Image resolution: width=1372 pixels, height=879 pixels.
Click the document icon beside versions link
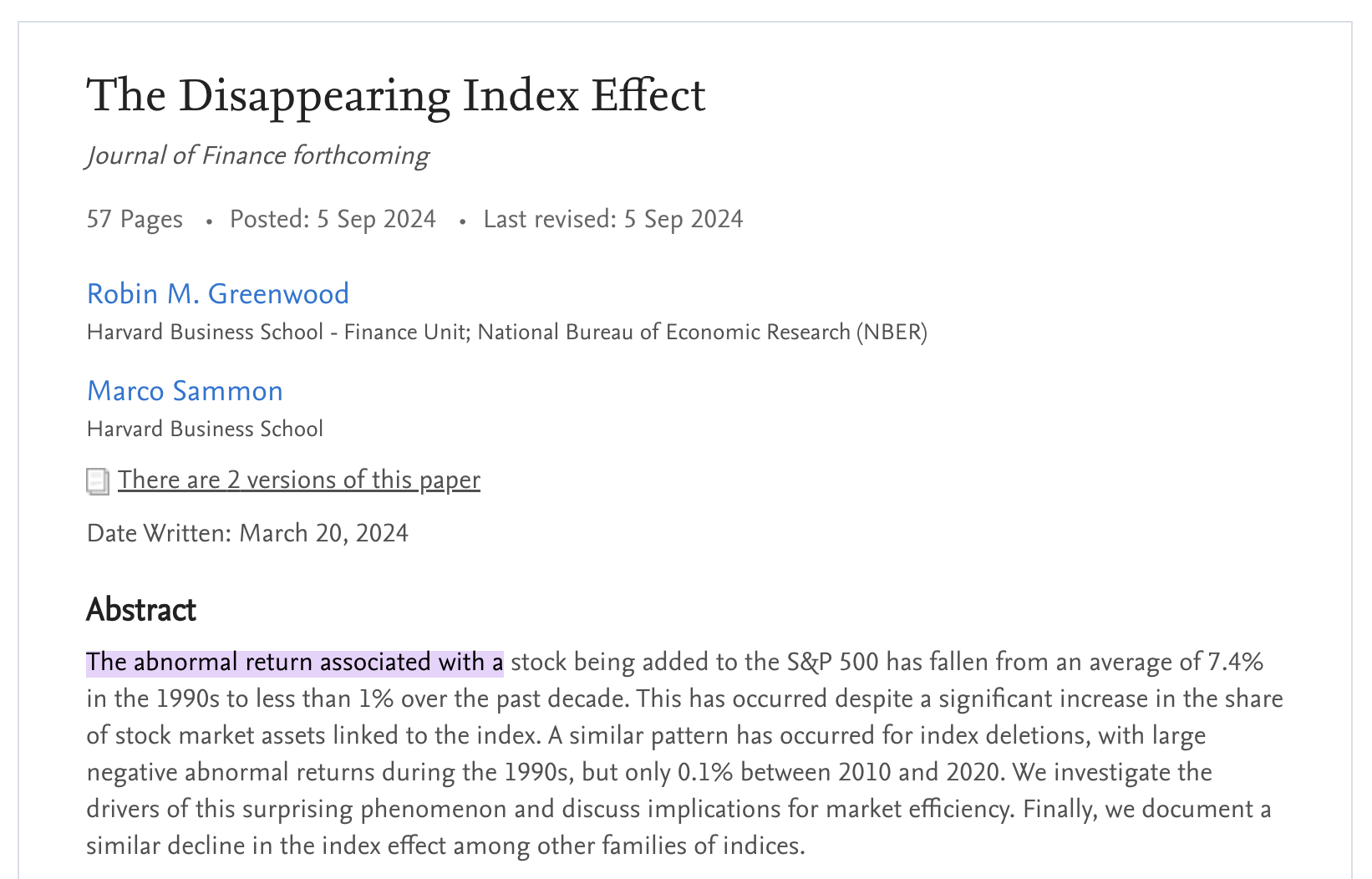click(x=98, y=481)
